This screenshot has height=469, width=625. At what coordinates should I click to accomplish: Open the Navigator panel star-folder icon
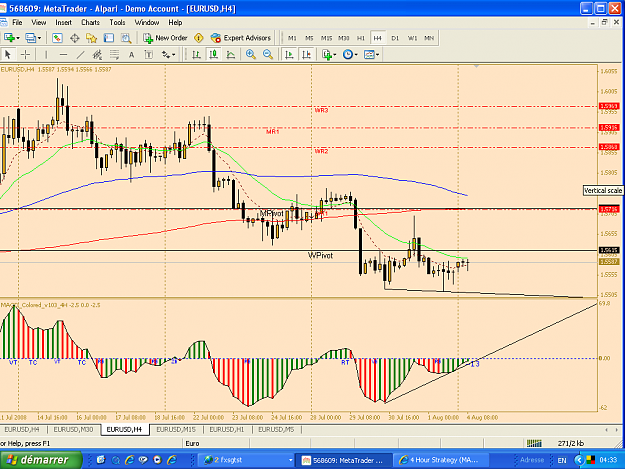[92, 38]
